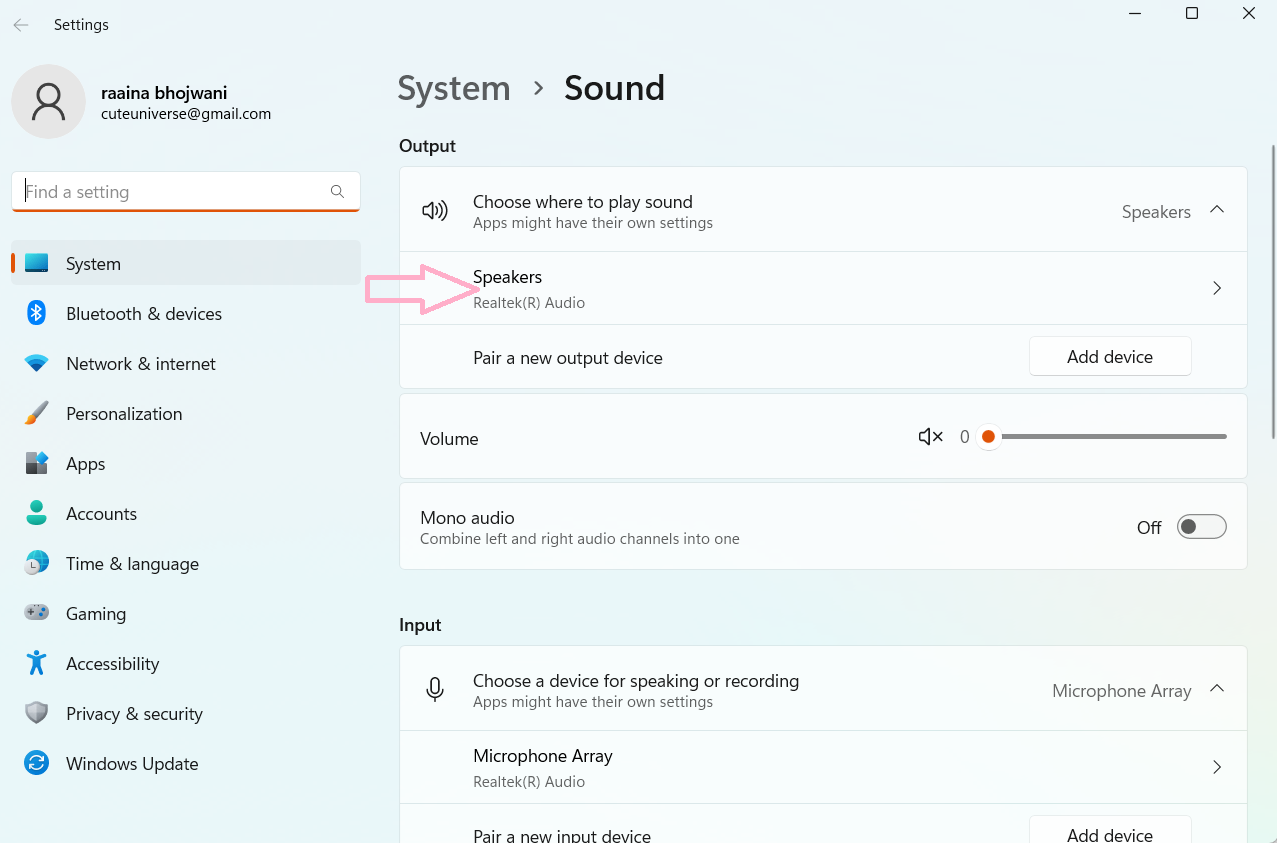Click the Find a setting field

175,192
